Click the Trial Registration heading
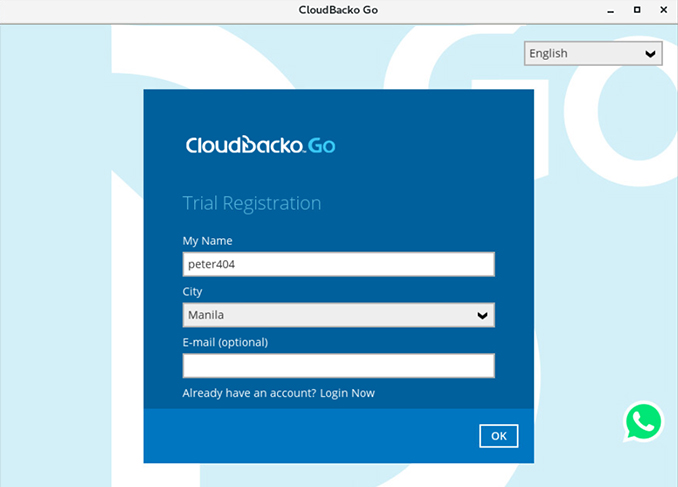The image size is (678, 487). pyautogui.click(x=252, y=203)
